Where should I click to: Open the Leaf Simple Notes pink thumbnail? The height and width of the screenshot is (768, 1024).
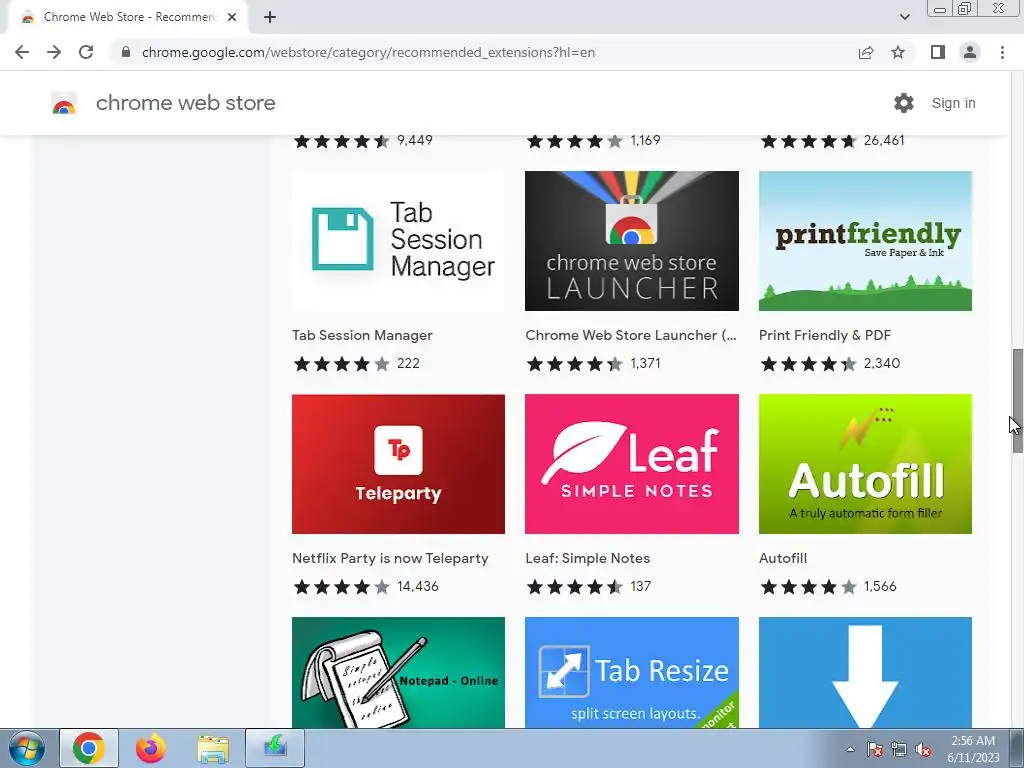632,464
